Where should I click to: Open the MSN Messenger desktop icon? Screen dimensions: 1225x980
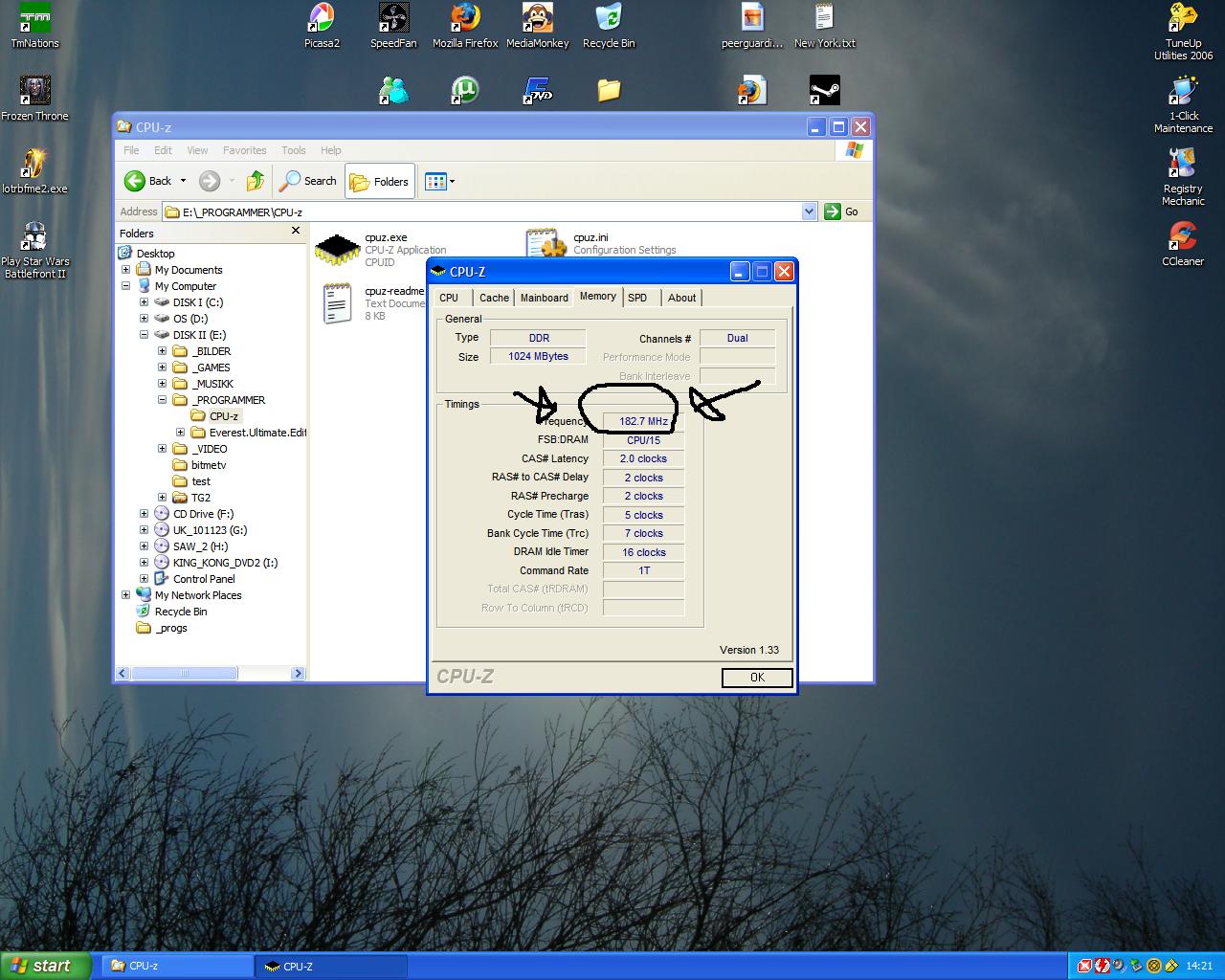tap(393, 91)
